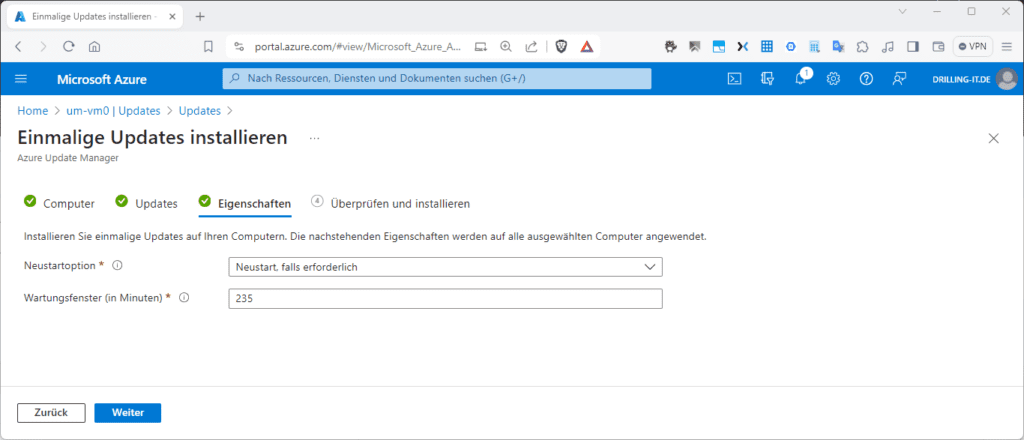Open the ellipsis menu next to the page title
This screenshot has width=1024, height=440.
315,138
